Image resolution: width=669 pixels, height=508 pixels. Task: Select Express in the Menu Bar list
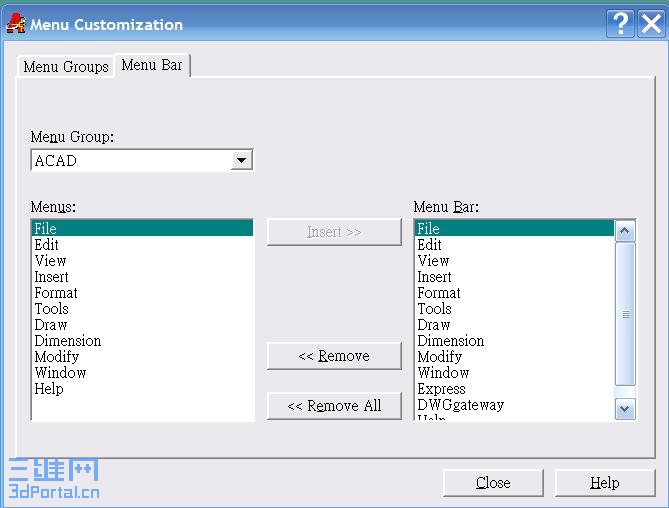(x=515, y=389)
